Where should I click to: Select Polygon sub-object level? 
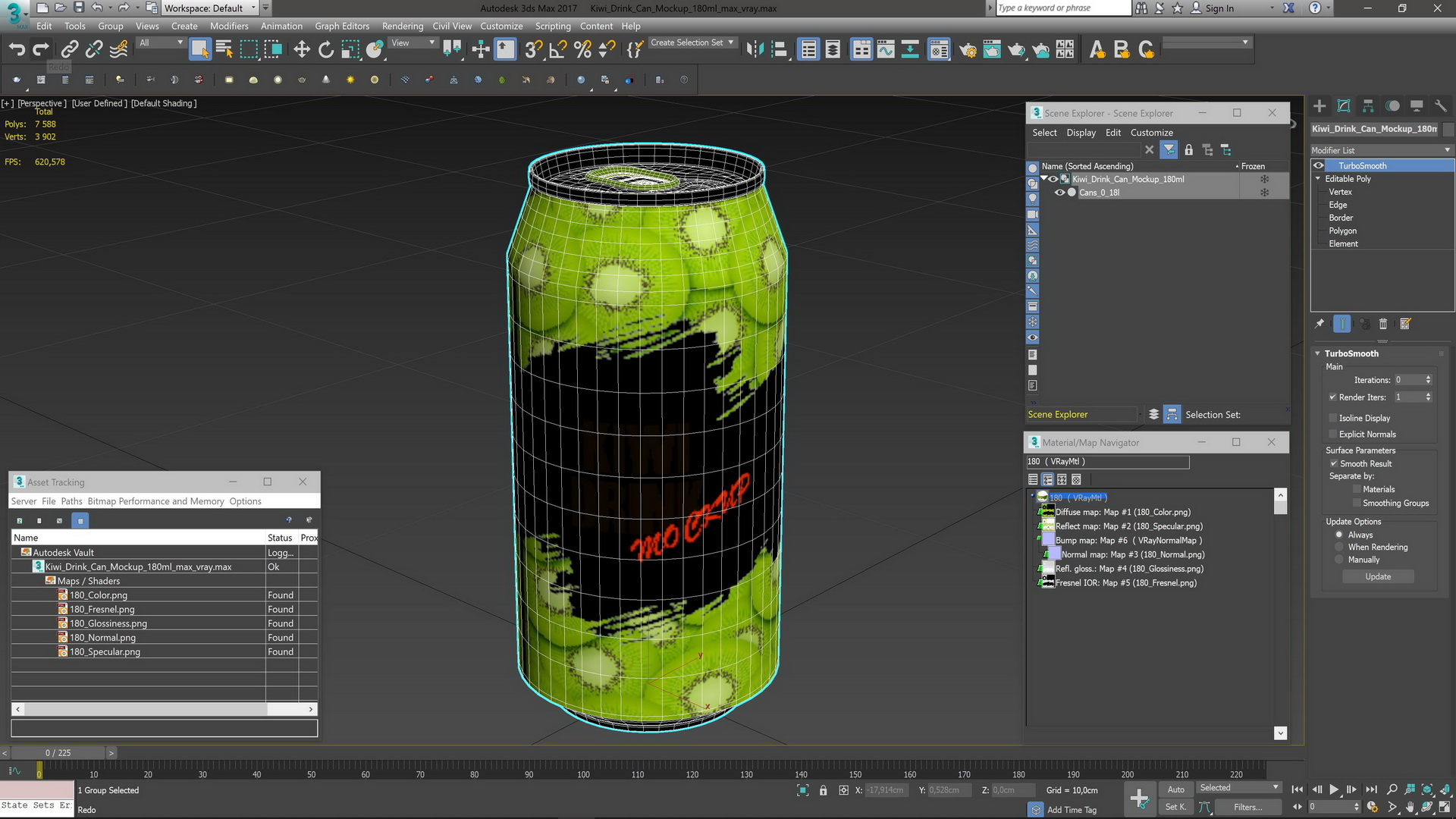click(1342, 231)
